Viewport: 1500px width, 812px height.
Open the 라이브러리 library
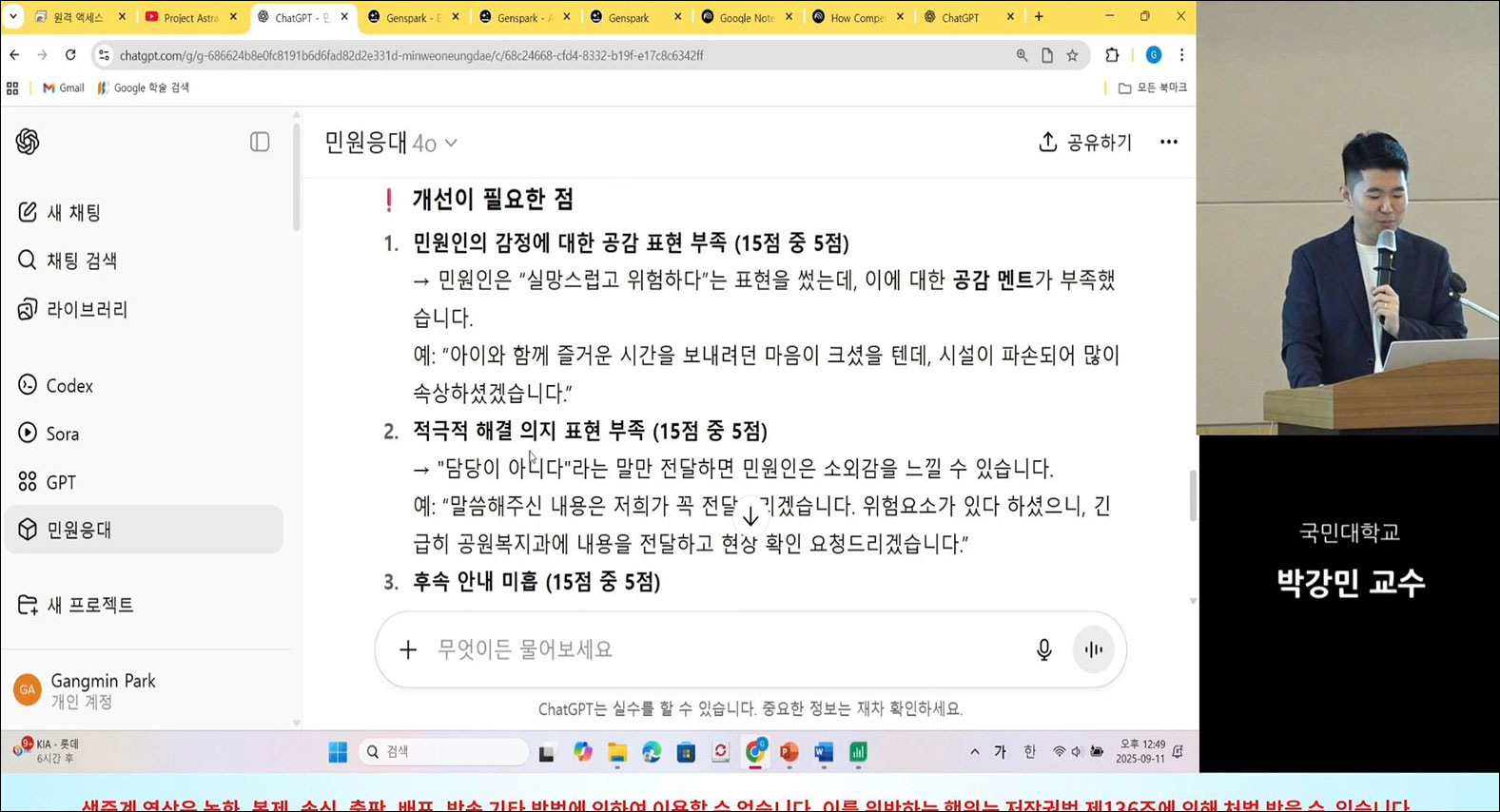(x=86, y=309)
